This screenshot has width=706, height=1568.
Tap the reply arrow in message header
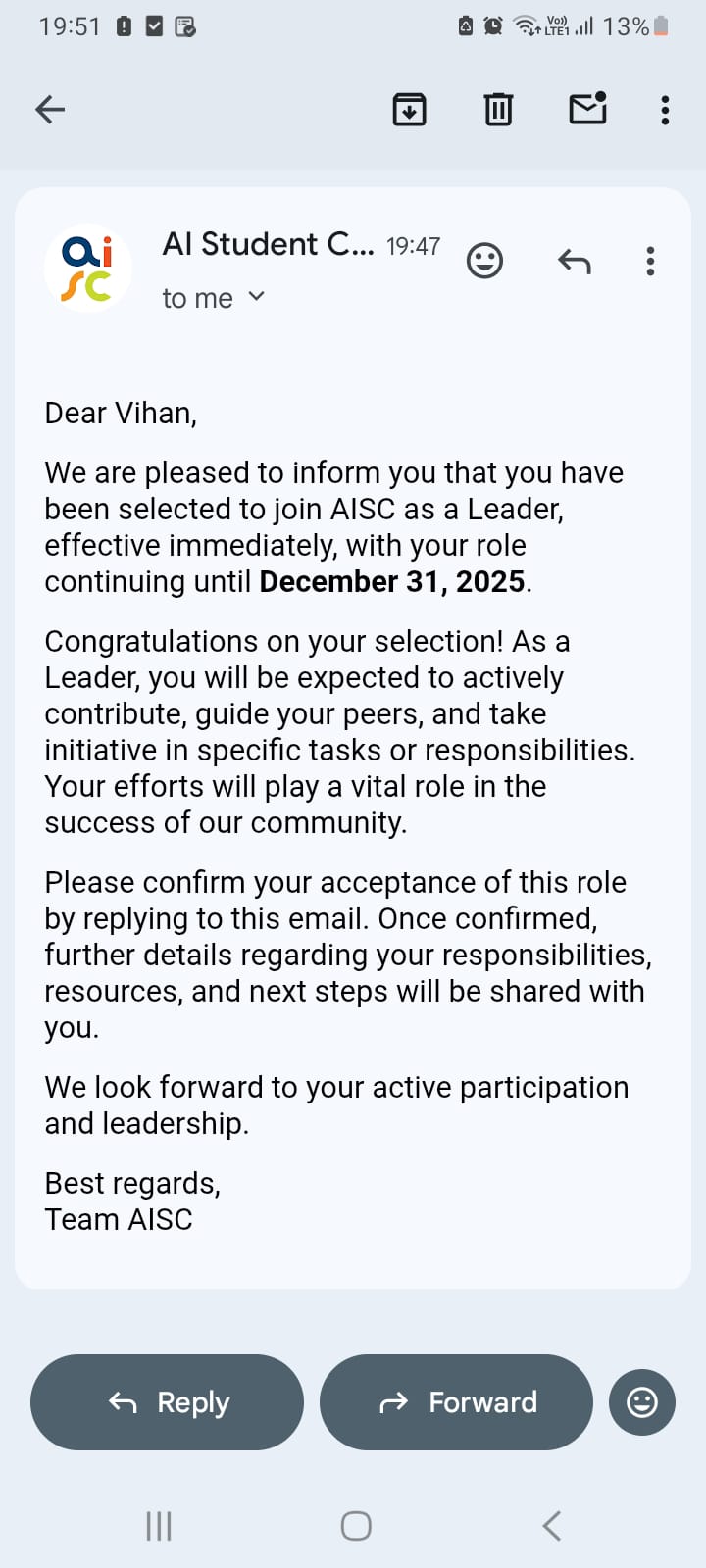575,261
